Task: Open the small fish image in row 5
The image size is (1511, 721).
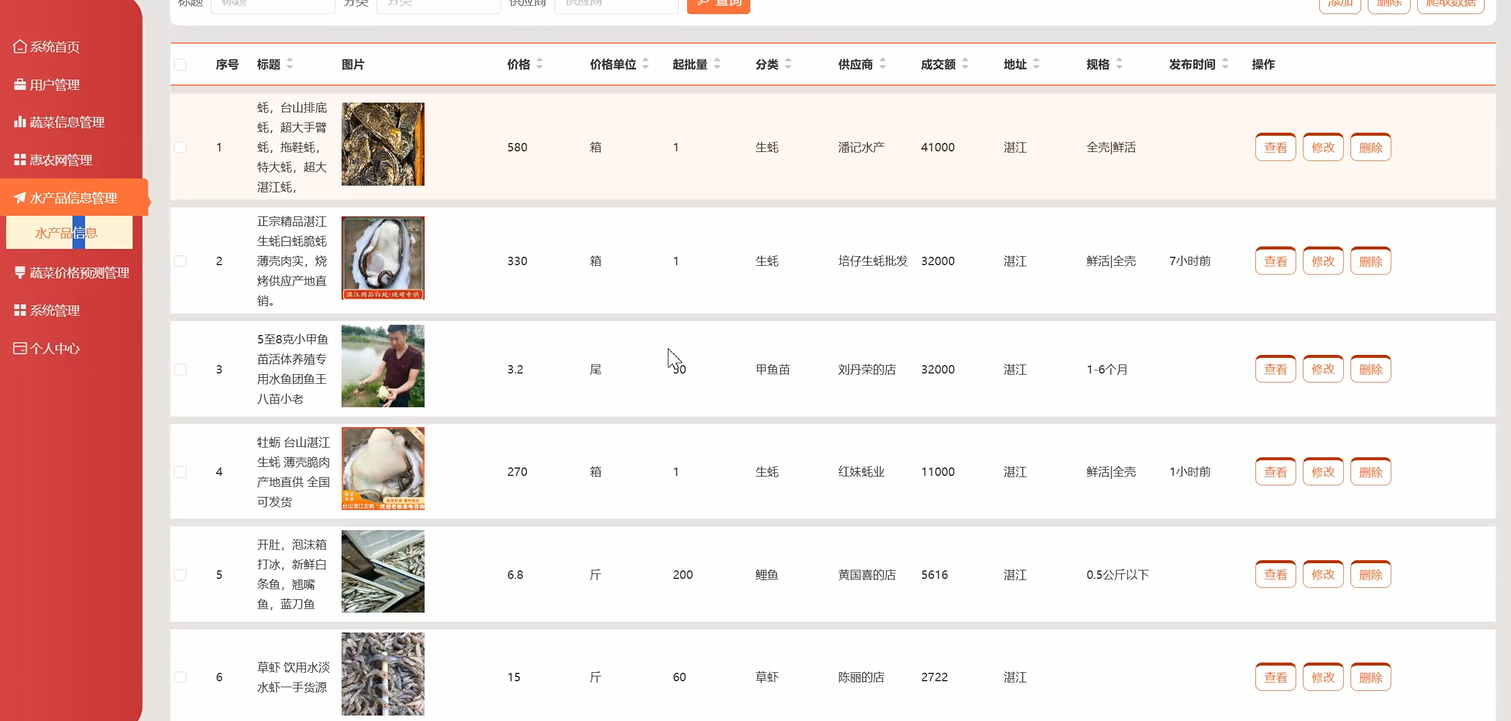Action: [x=383, y=571]
